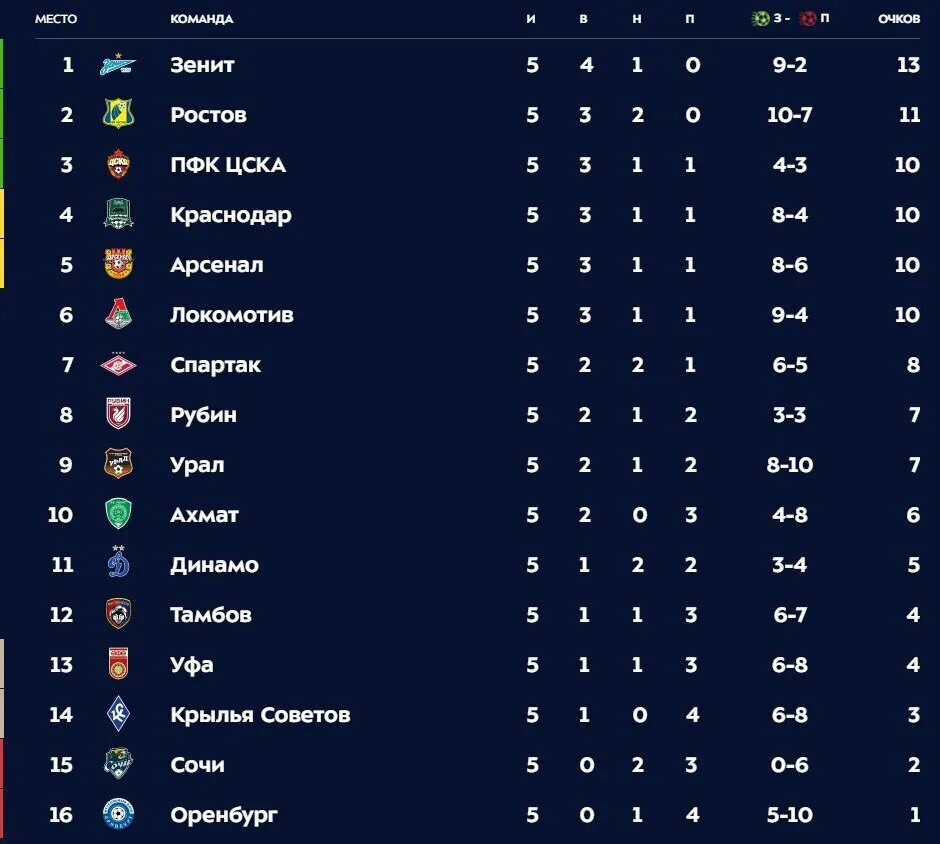Open the Тамбов team link
Viewport: 940px width, 844px height.
210,614
